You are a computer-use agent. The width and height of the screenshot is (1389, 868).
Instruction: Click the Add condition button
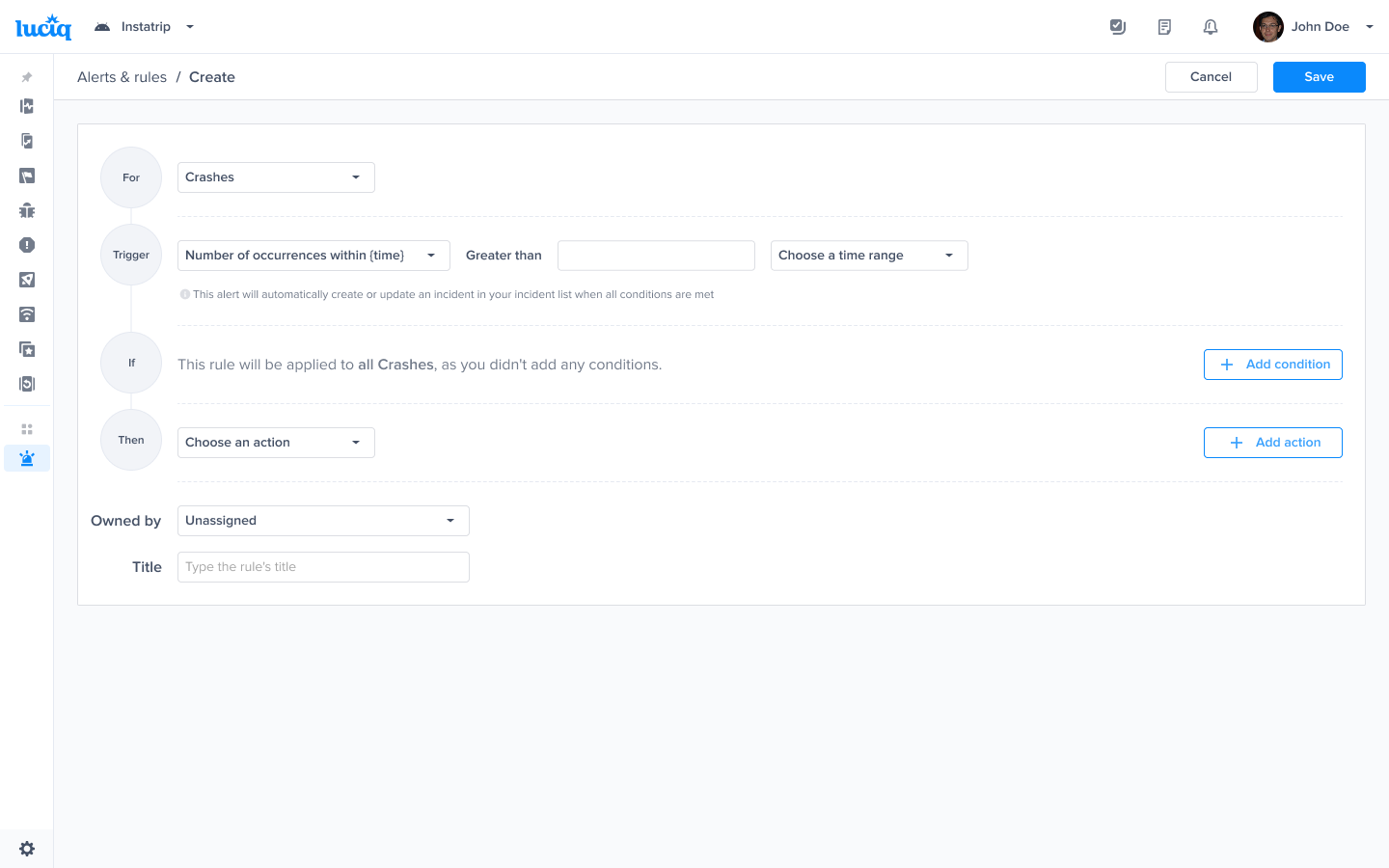point(1272,365)
